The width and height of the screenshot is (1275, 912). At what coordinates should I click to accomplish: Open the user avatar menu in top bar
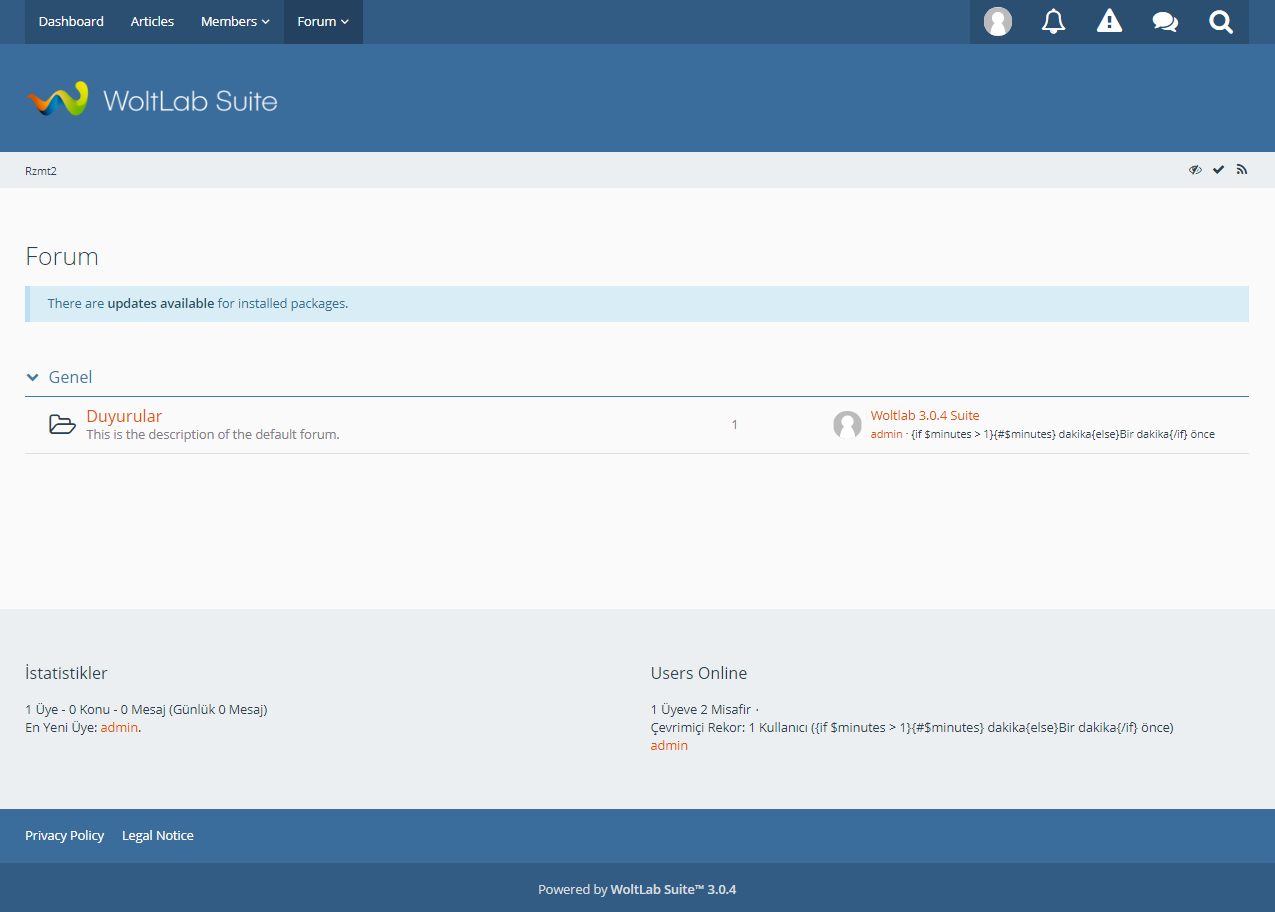pos(998,22)
